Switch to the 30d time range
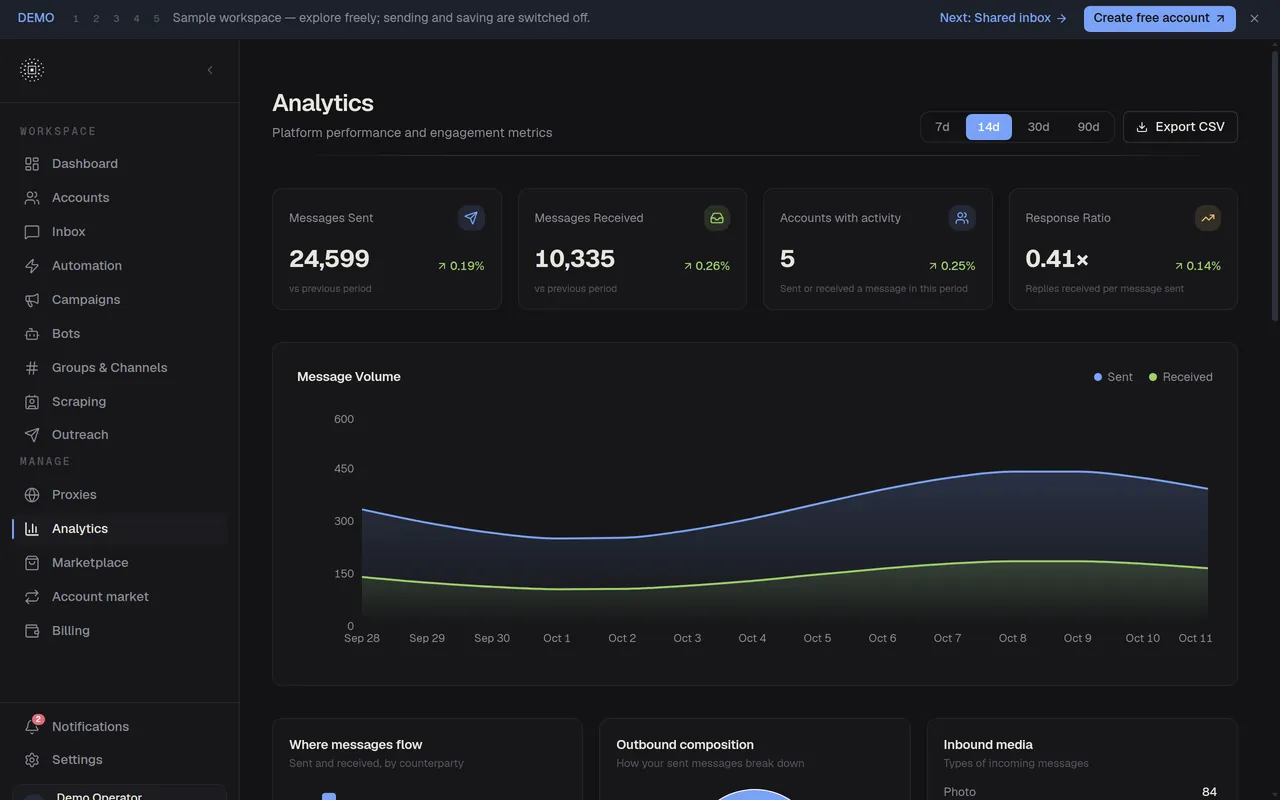This screenshot has width=1280, height=800. click(x=1039, y=127)
